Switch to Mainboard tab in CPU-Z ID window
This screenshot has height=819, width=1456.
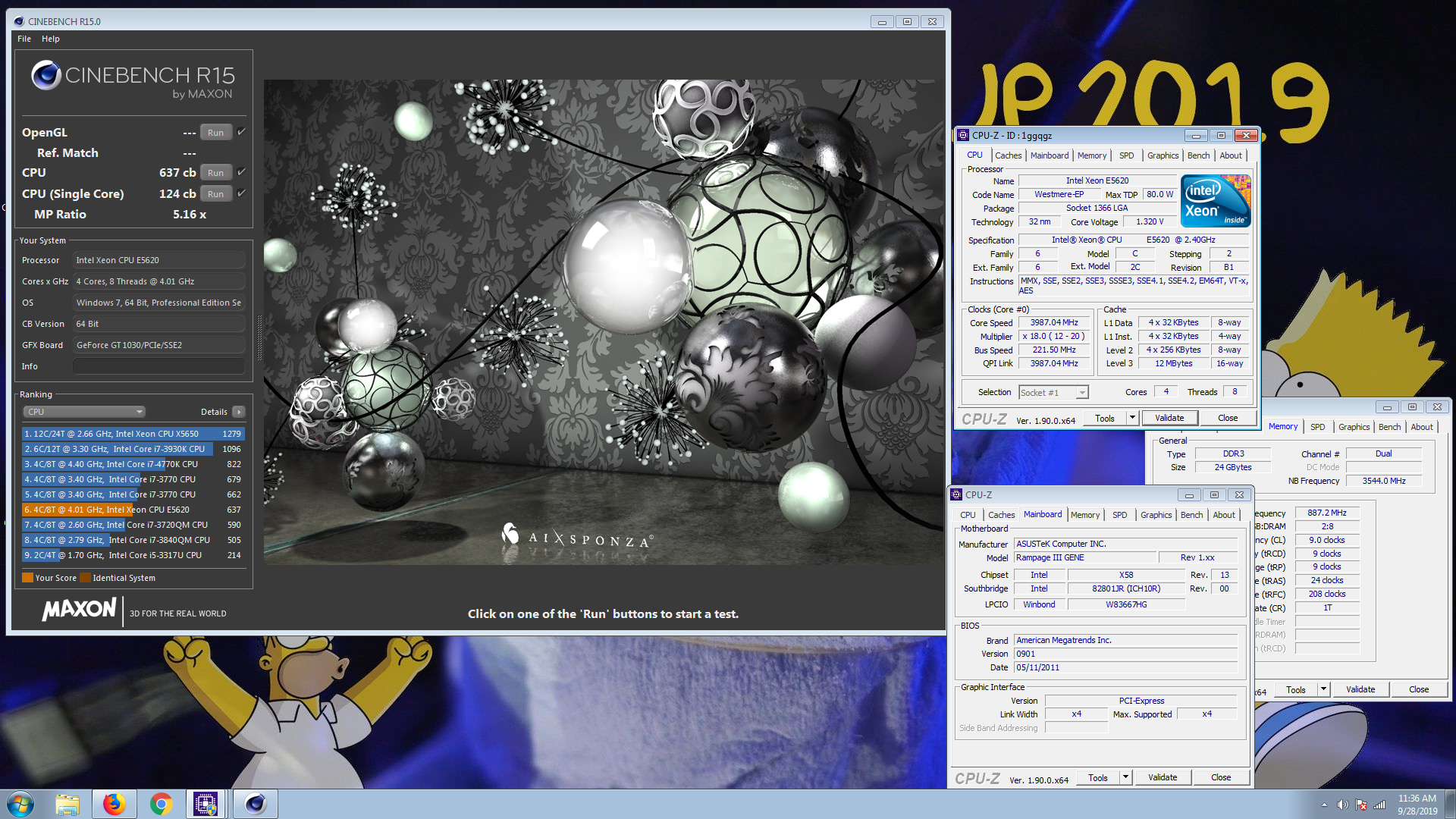pos(1050,155)
